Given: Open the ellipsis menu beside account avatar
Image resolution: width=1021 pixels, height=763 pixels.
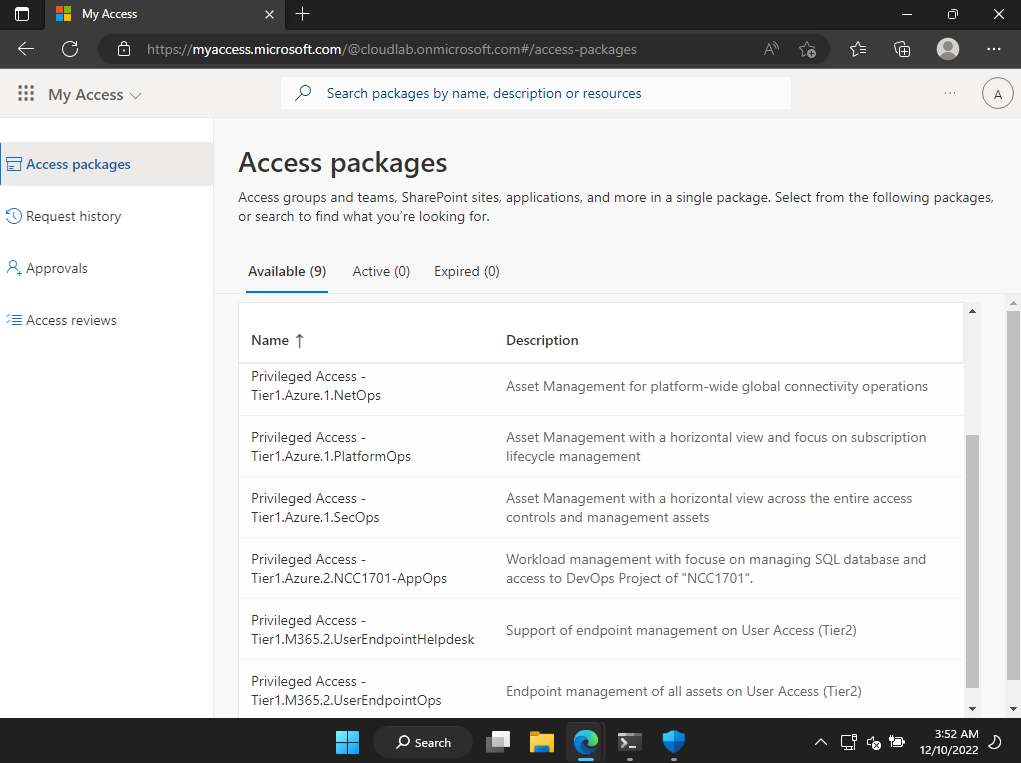Looking at the screenshot, I should (950, 93).
